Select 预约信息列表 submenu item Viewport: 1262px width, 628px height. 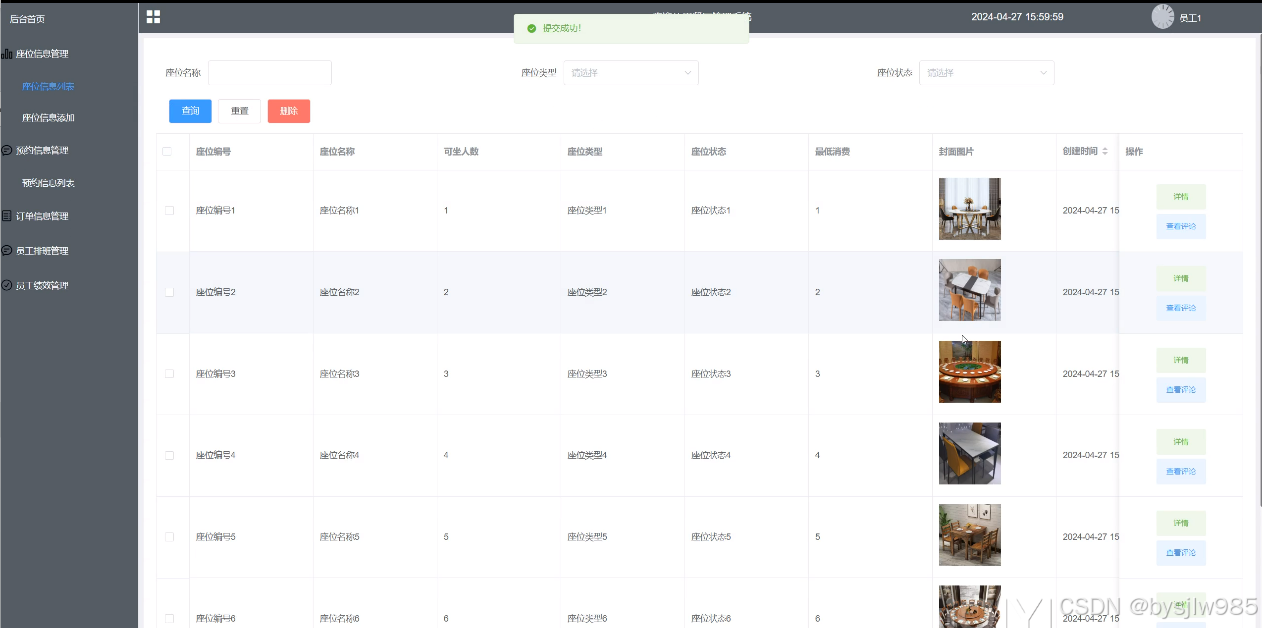coord(48,184)
